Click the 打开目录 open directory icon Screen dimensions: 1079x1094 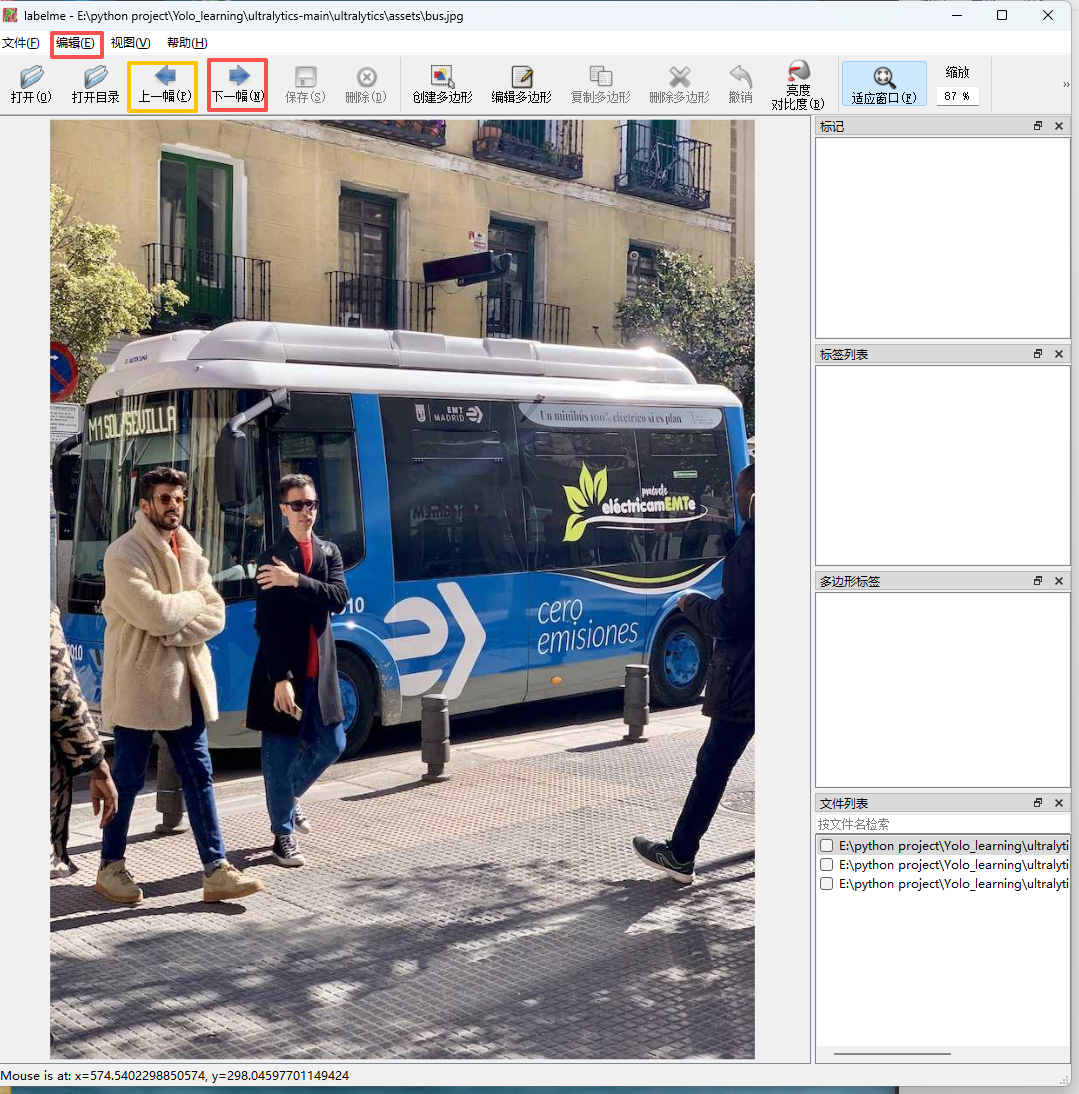95,84
